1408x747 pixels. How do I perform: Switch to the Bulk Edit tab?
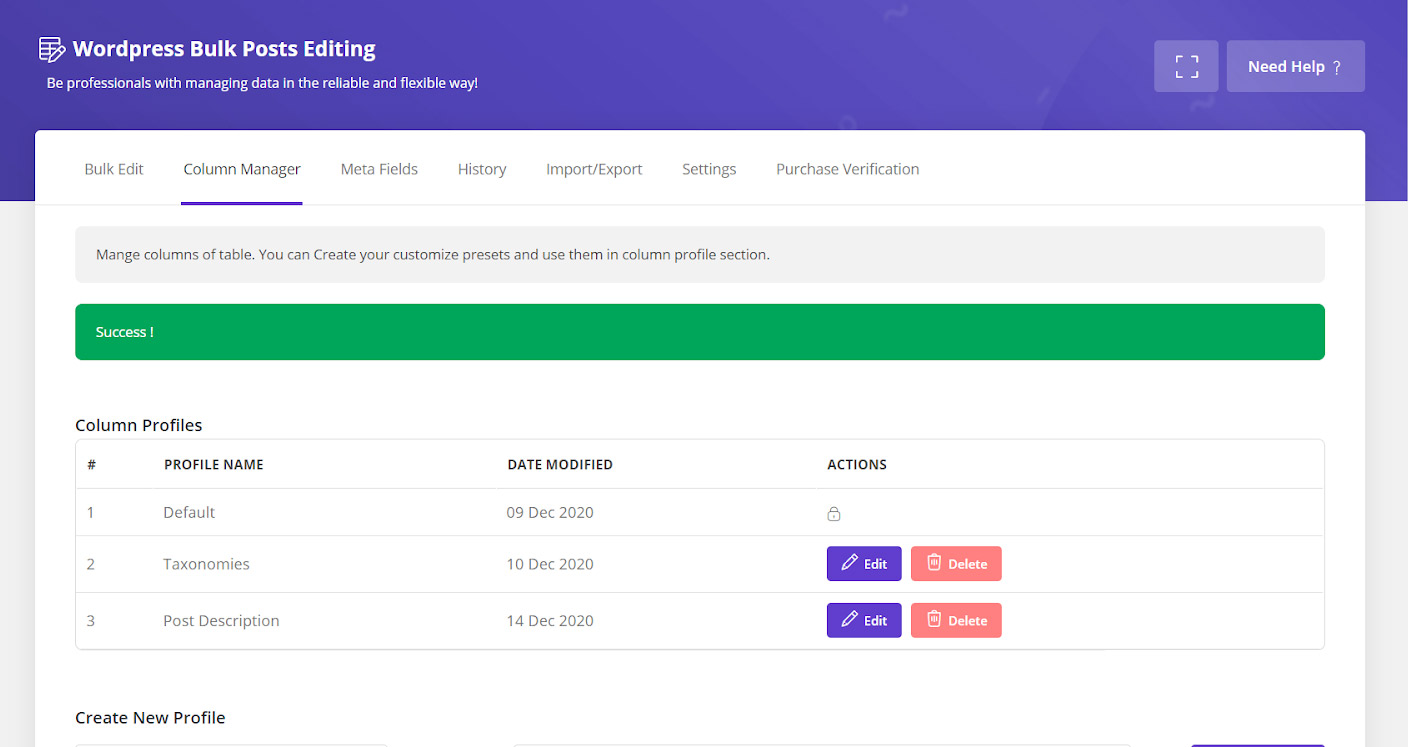click(114, 169)
